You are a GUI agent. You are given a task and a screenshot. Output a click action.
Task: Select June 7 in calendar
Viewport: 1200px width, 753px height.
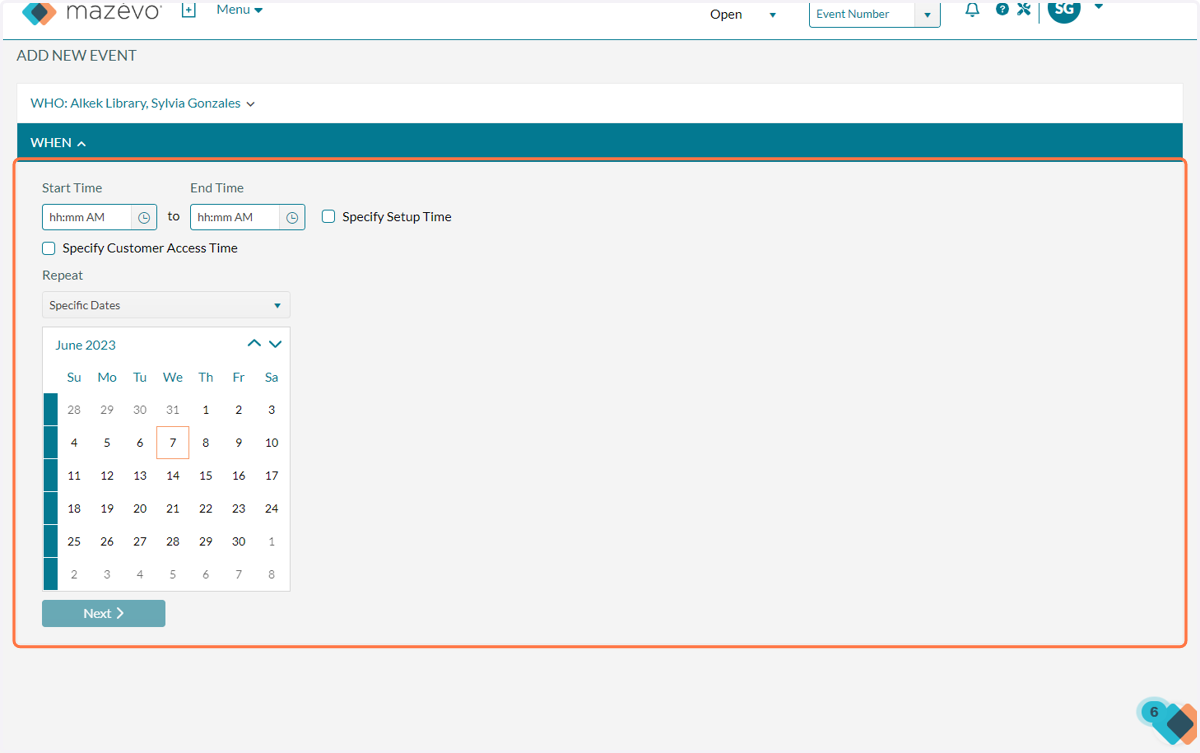coord(173,443)
